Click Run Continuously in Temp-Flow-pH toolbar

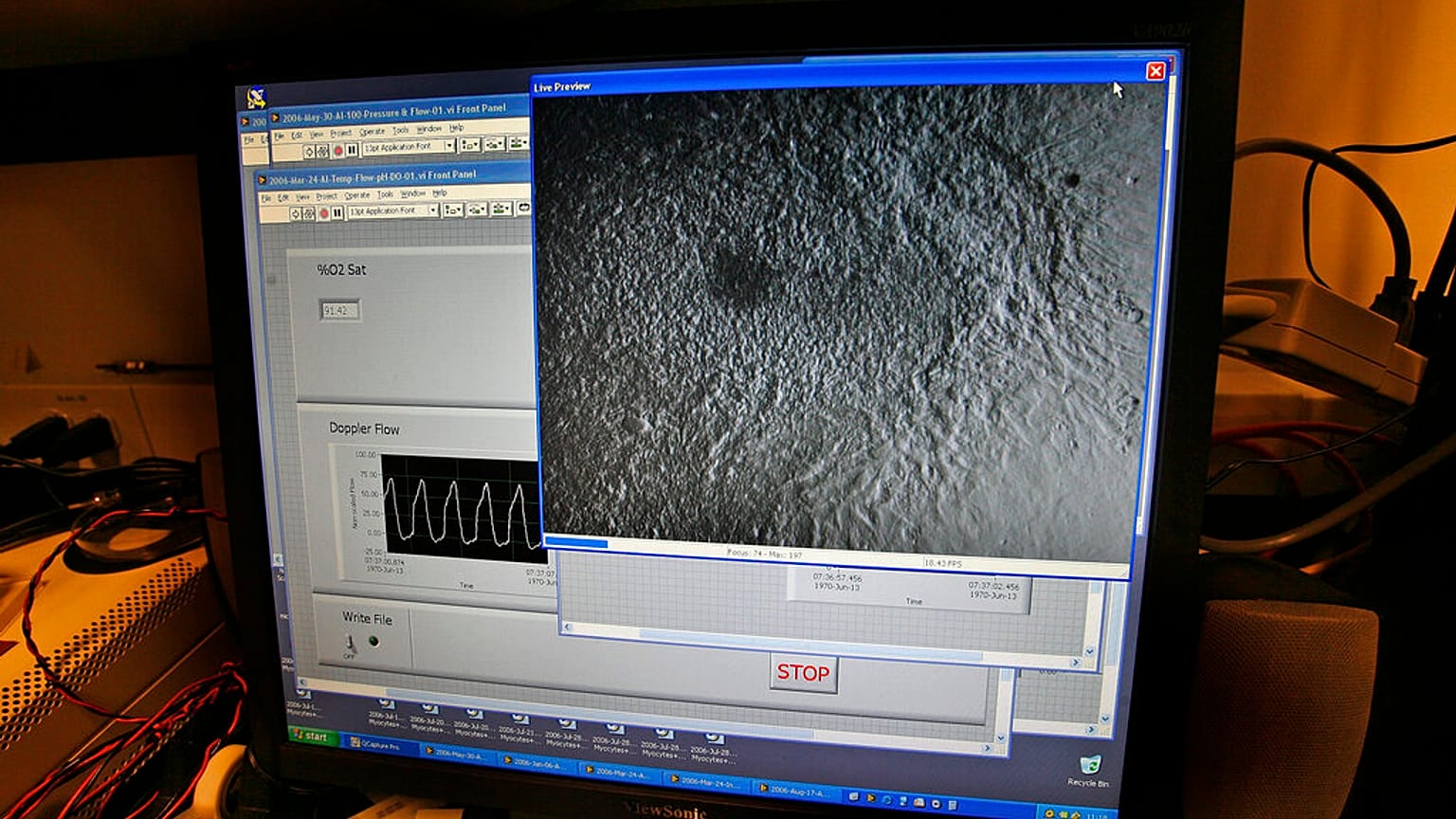[309, 213]
